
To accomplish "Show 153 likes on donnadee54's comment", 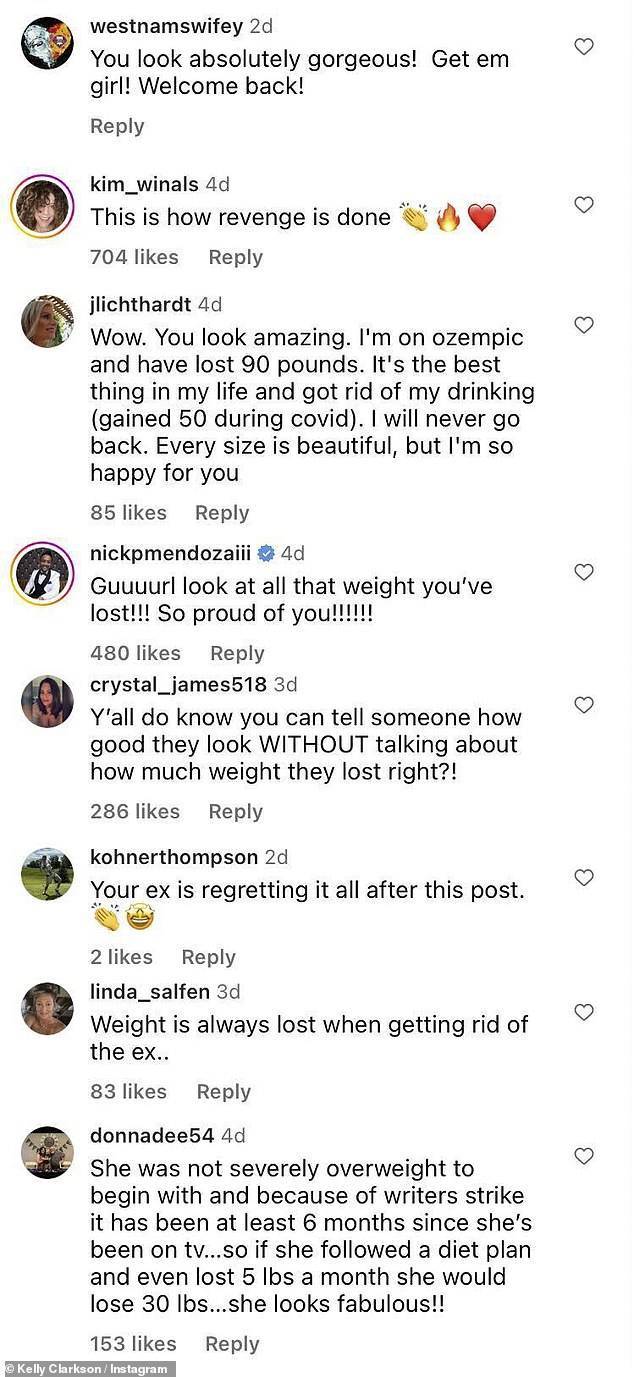I will (133, 1344).
